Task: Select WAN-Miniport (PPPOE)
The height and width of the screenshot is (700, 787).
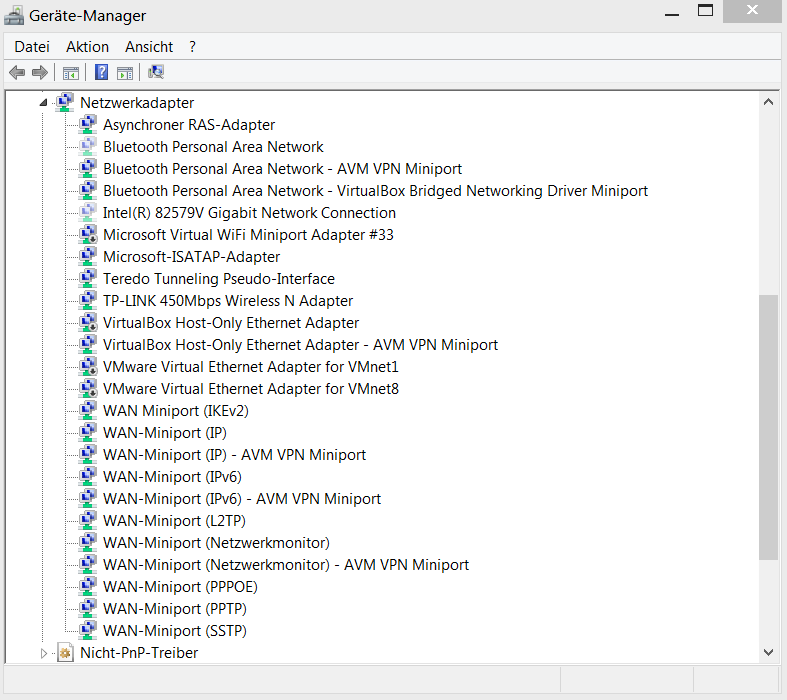Action: coord(180,587)
